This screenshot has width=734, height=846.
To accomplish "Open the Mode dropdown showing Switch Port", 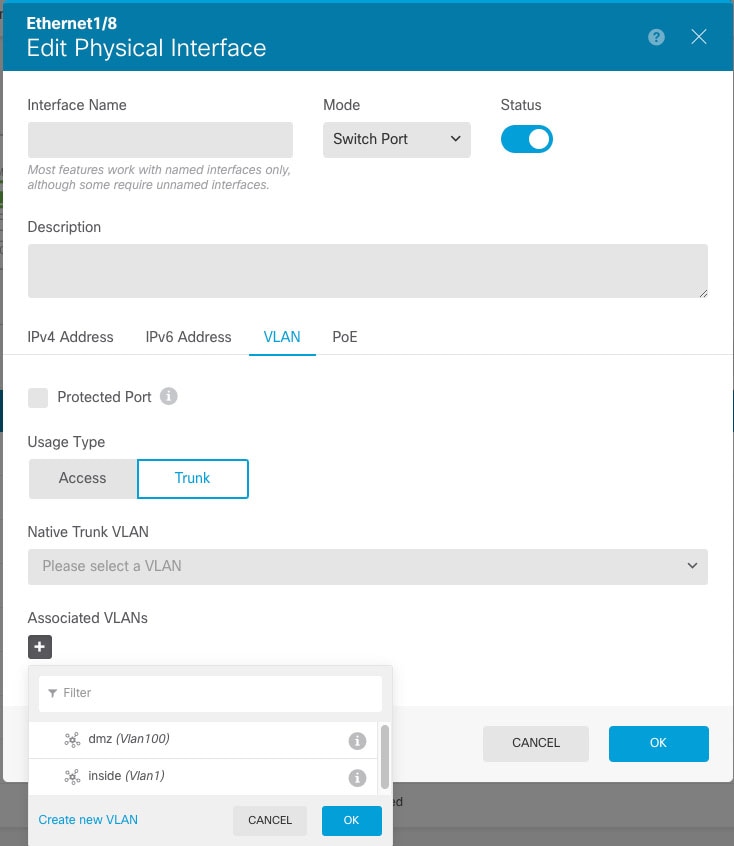I will [396, 140].
